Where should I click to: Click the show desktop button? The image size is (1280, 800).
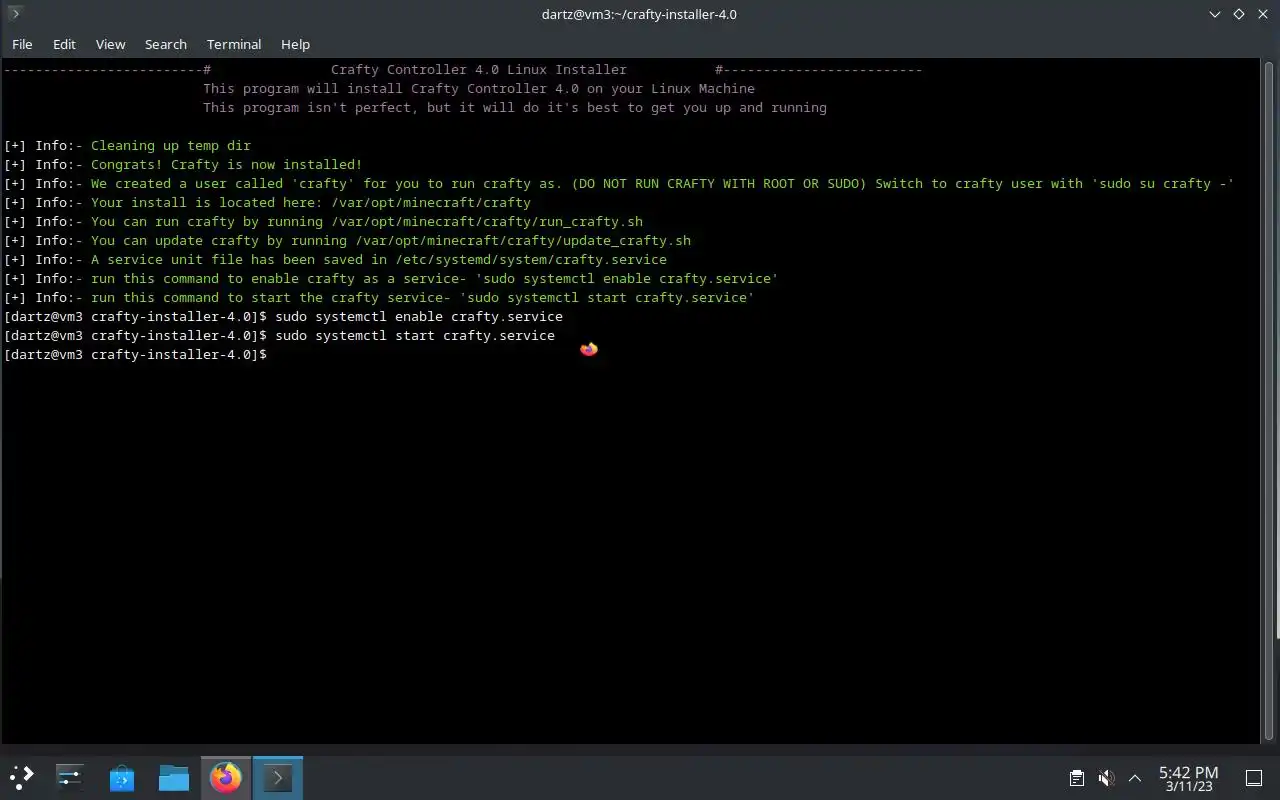(1253, 777)
